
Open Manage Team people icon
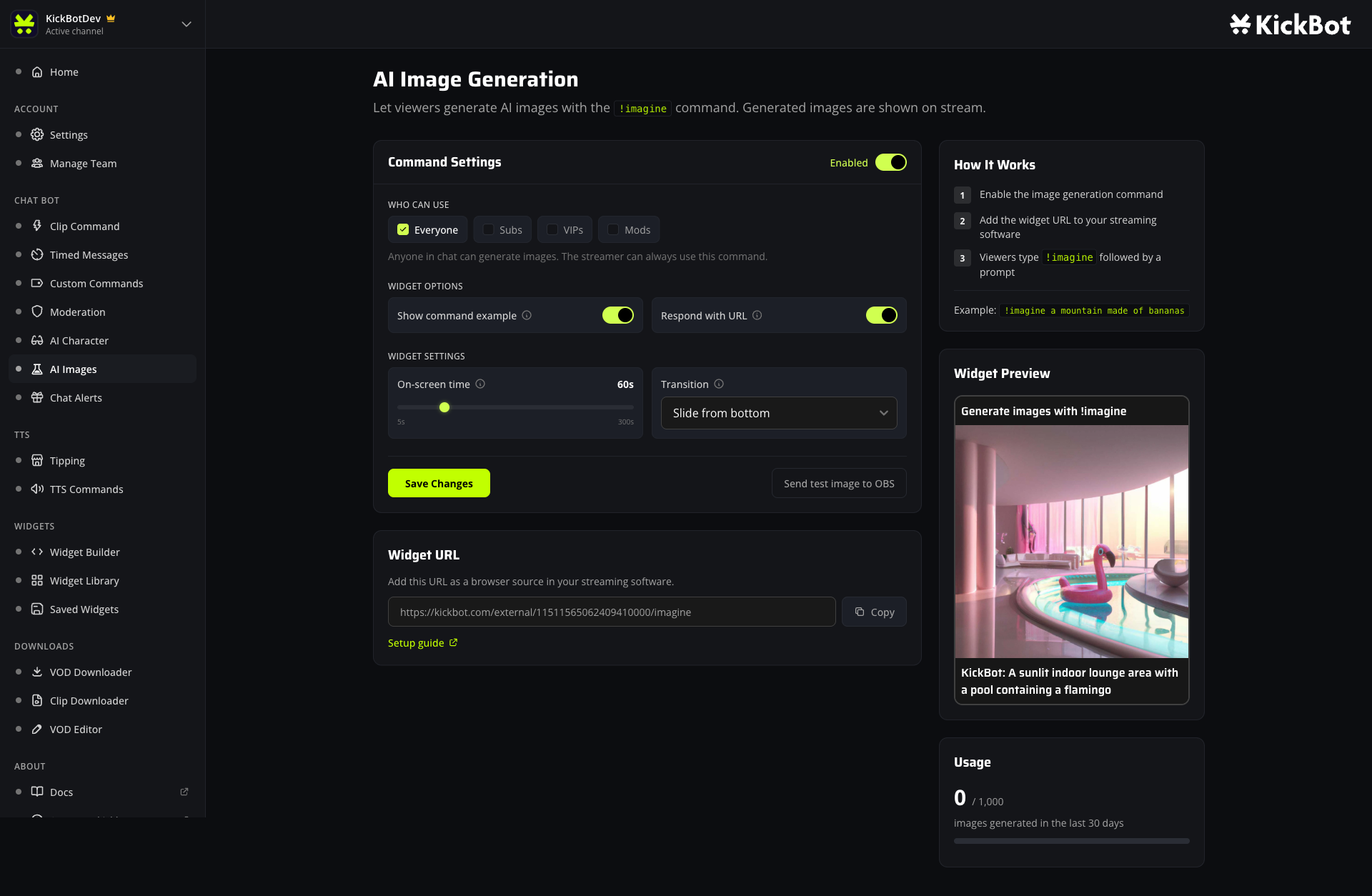pyautogui.click(x=37, y=164)
